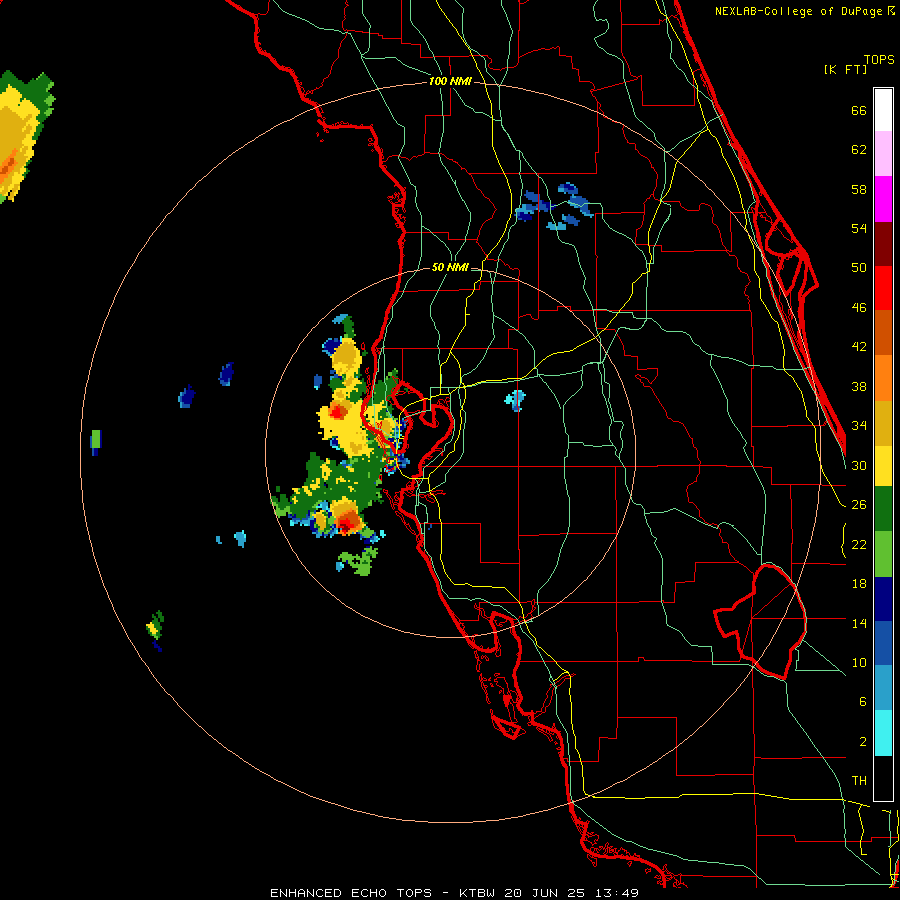The image size is (900, 900).
Task: Click the TOPS legend title
Action: [879, 60]
